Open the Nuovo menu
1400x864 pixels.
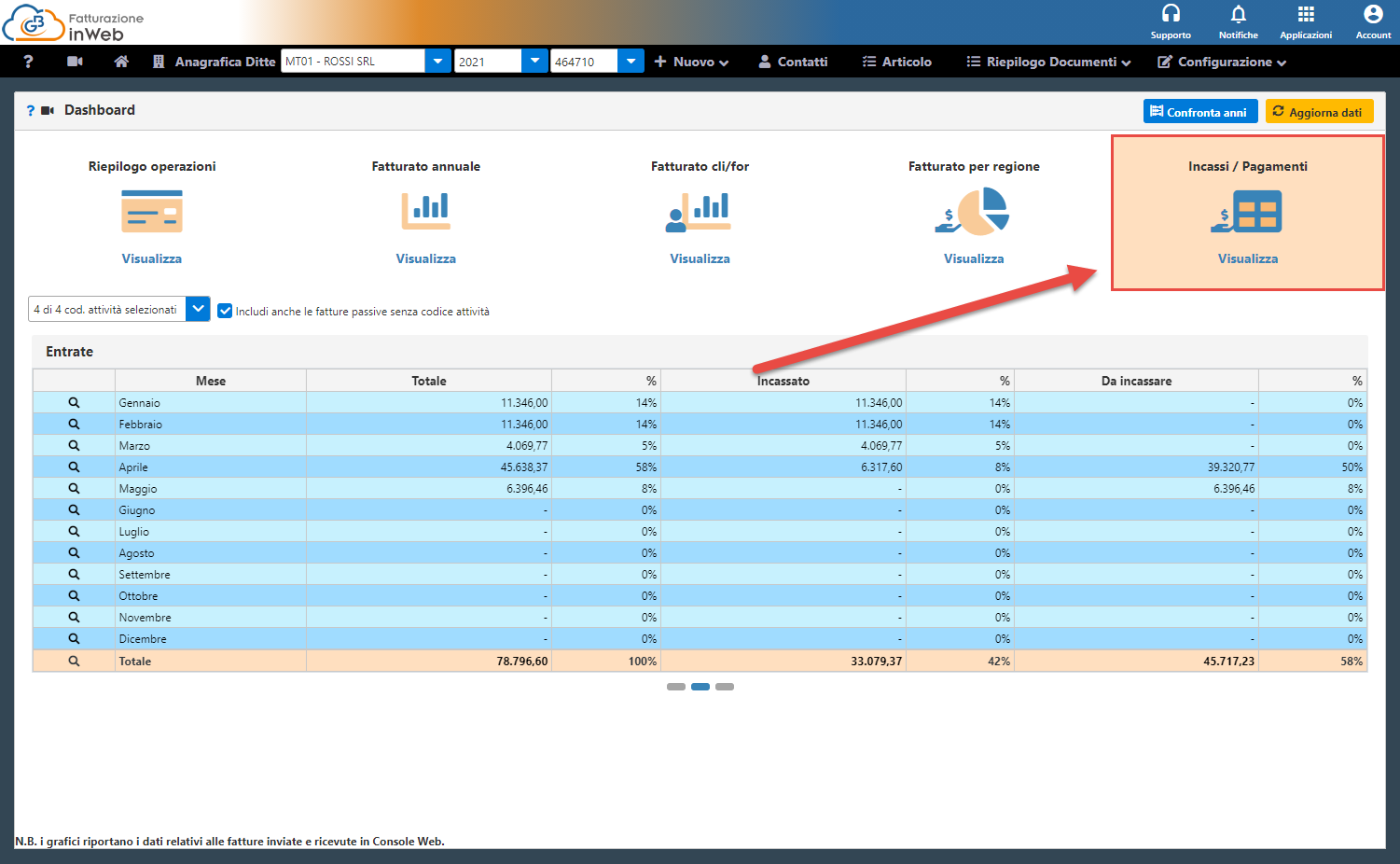click(691, 62)
